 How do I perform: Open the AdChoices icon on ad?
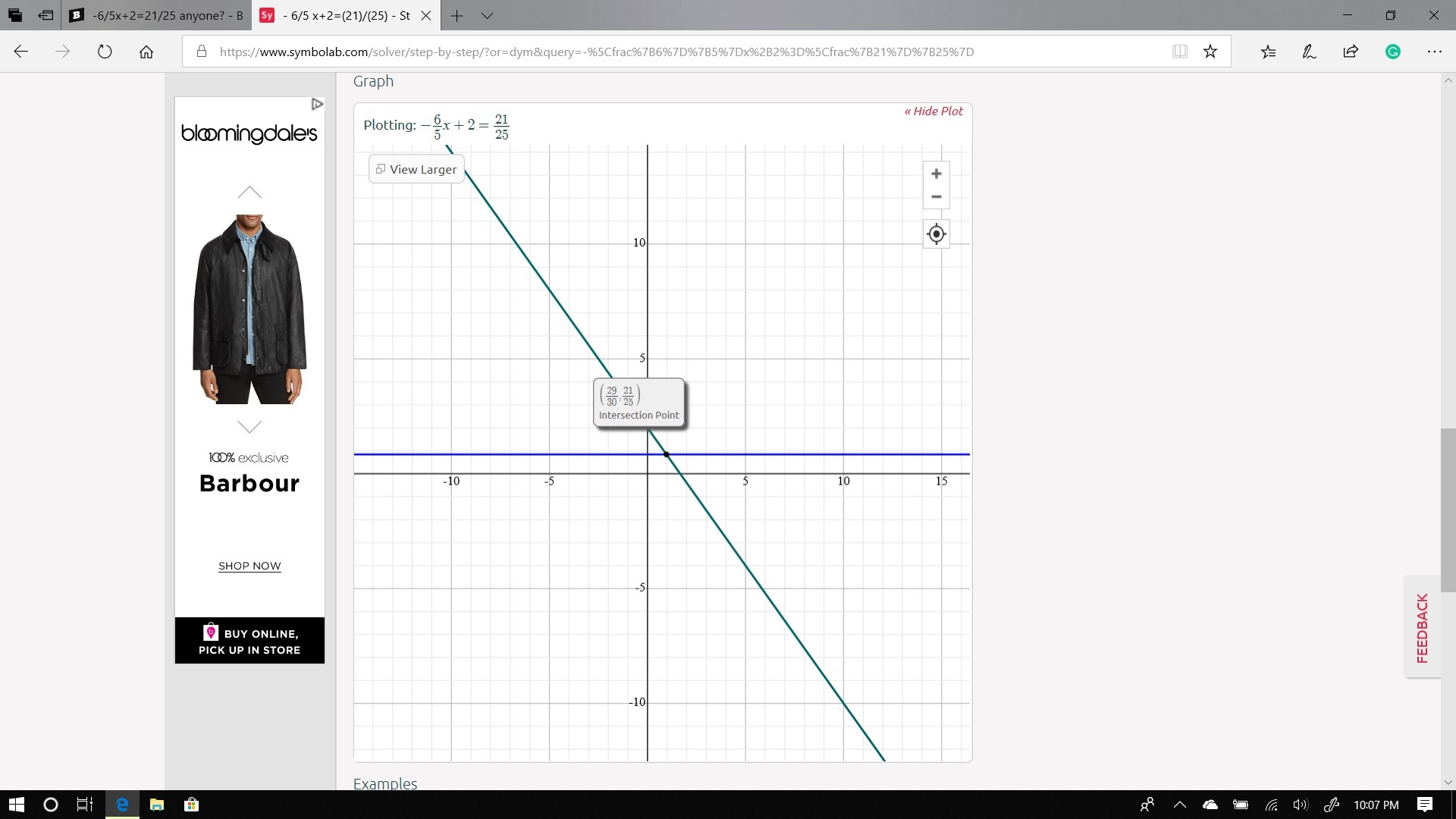(x=317, y=104)
